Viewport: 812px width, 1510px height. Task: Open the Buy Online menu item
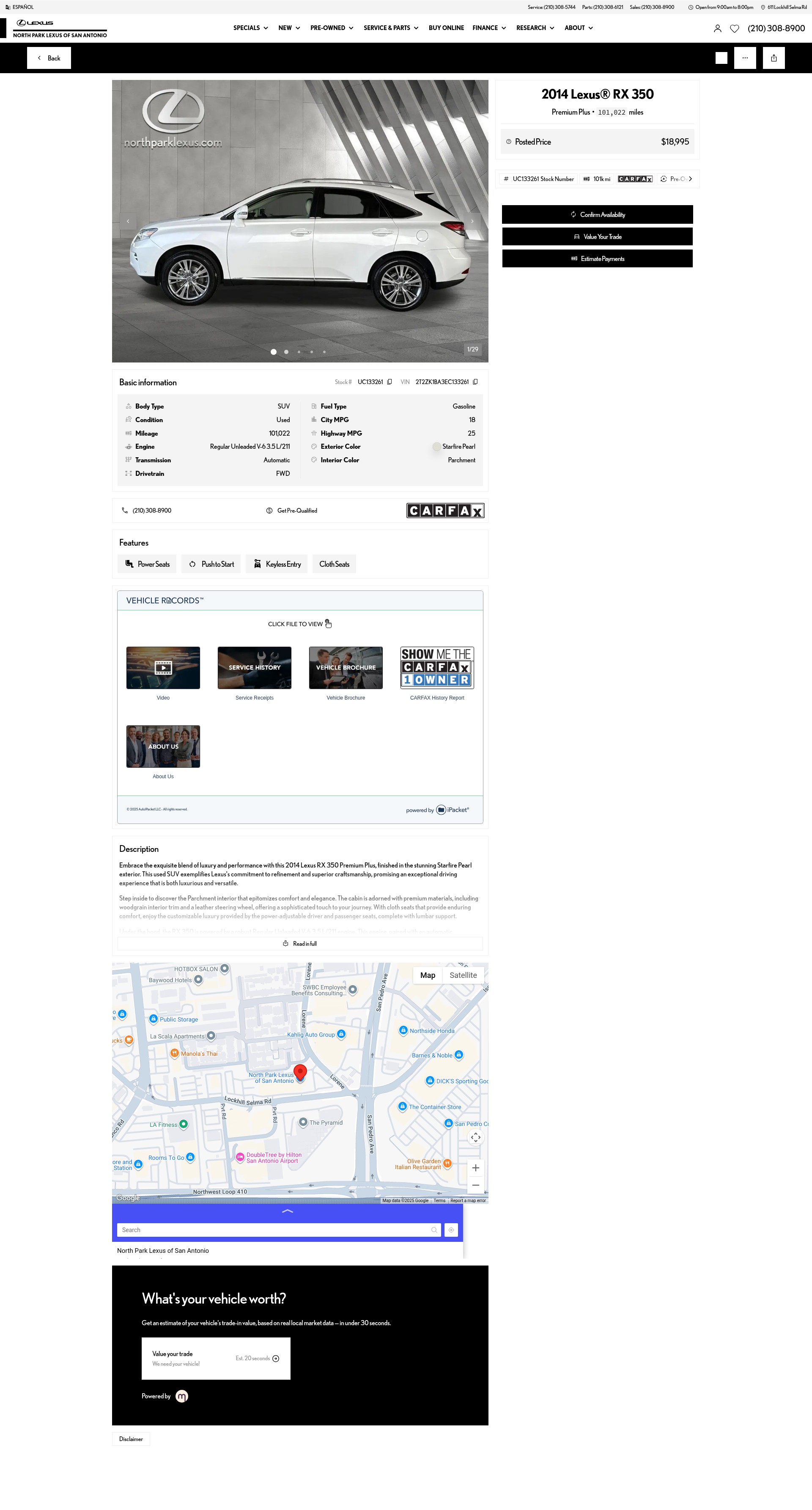click(x=446, y=27)
